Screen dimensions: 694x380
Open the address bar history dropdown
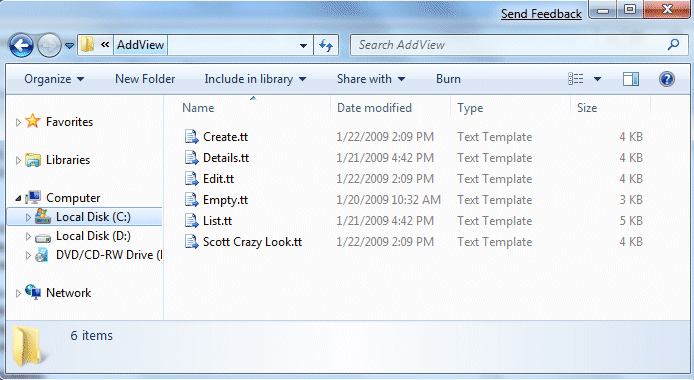click(303, 45)
